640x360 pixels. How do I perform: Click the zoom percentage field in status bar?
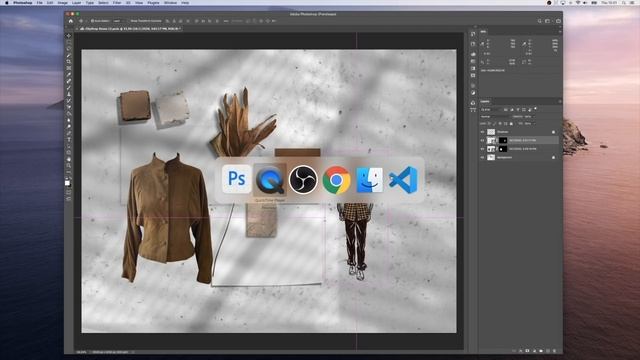pos(81,352)
